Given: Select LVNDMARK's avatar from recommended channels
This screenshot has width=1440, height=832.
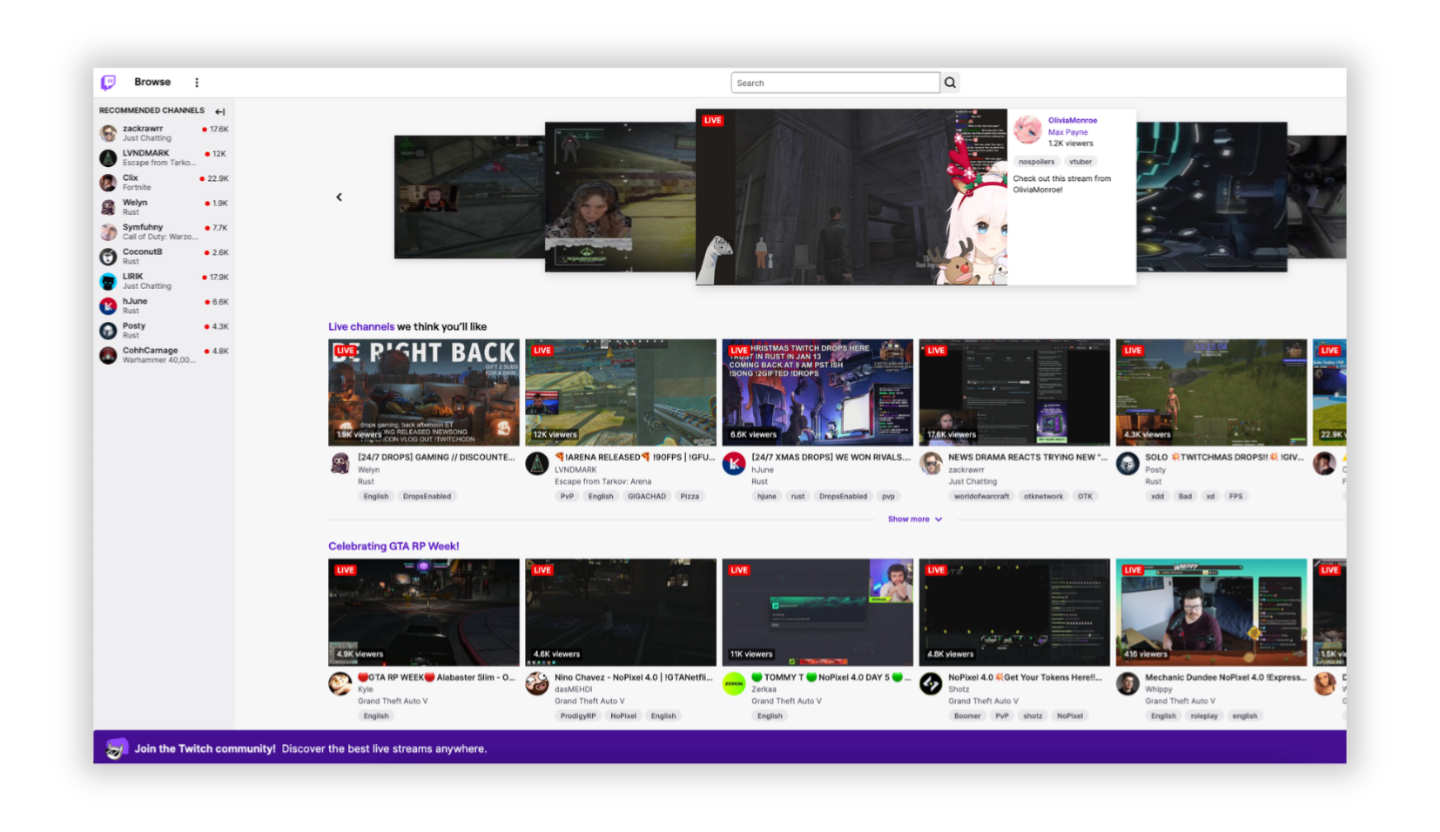Looking at the screenshot, I should click(x=107, y=157).
